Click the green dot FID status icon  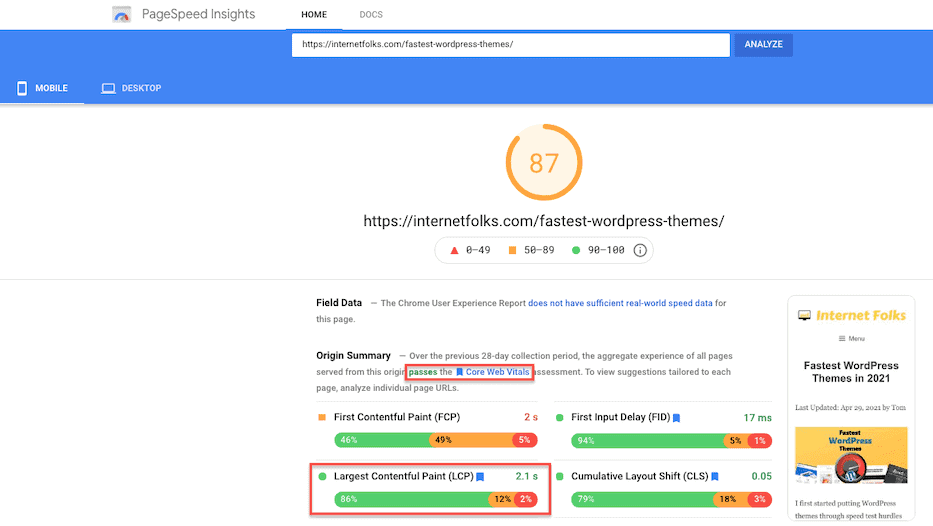(559, 418)
